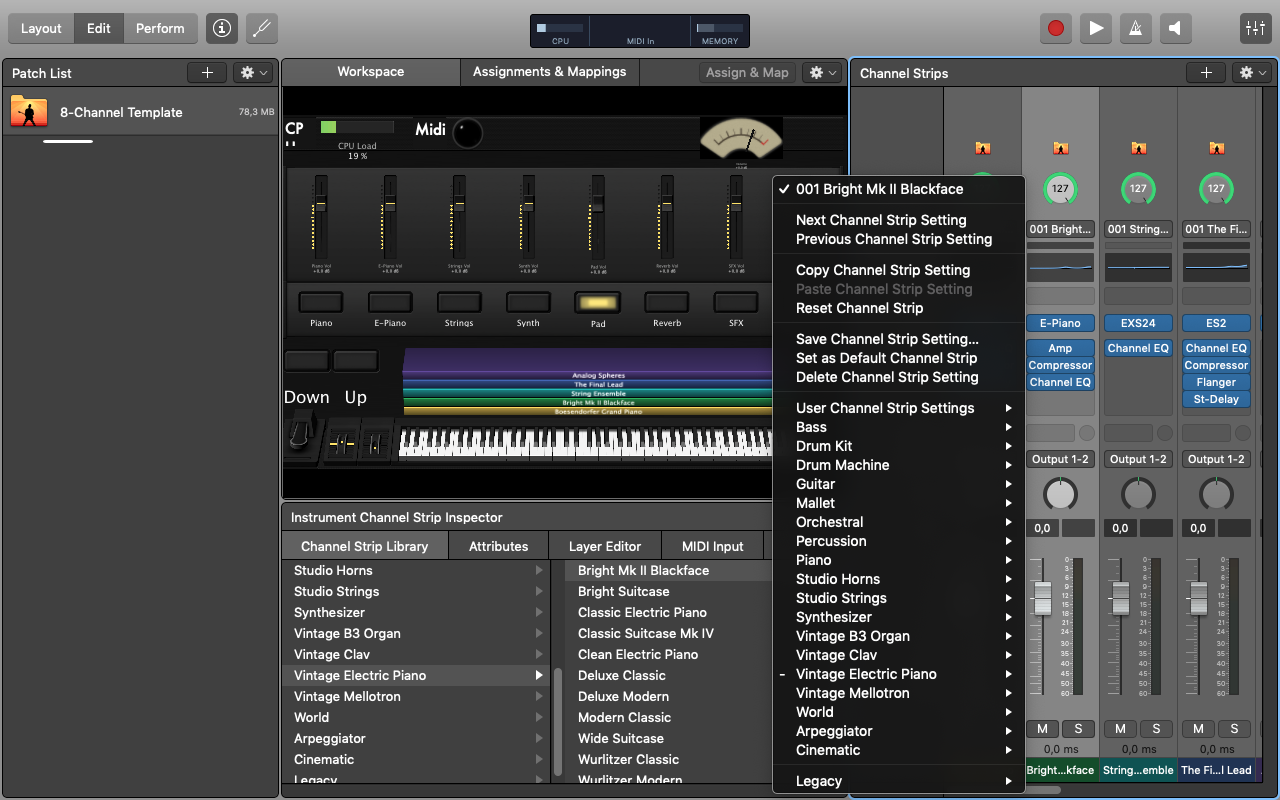Image resolution: width=1280 pixels, height=800 pixels.
Task: Click the tuner icon in toolbar
Action: (262, 28)
